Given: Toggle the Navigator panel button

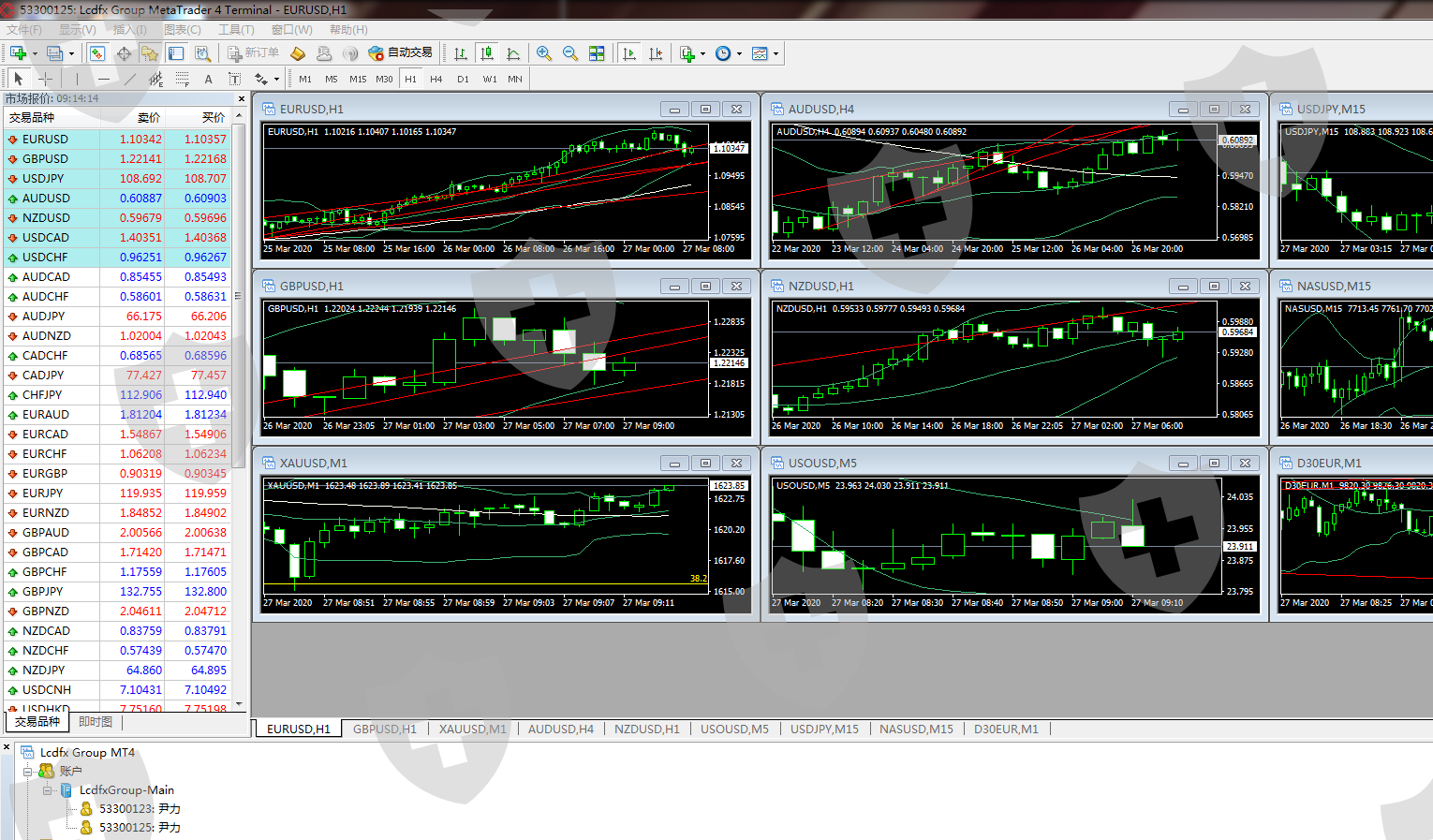Looking at the screenshot, I should 150,53.
